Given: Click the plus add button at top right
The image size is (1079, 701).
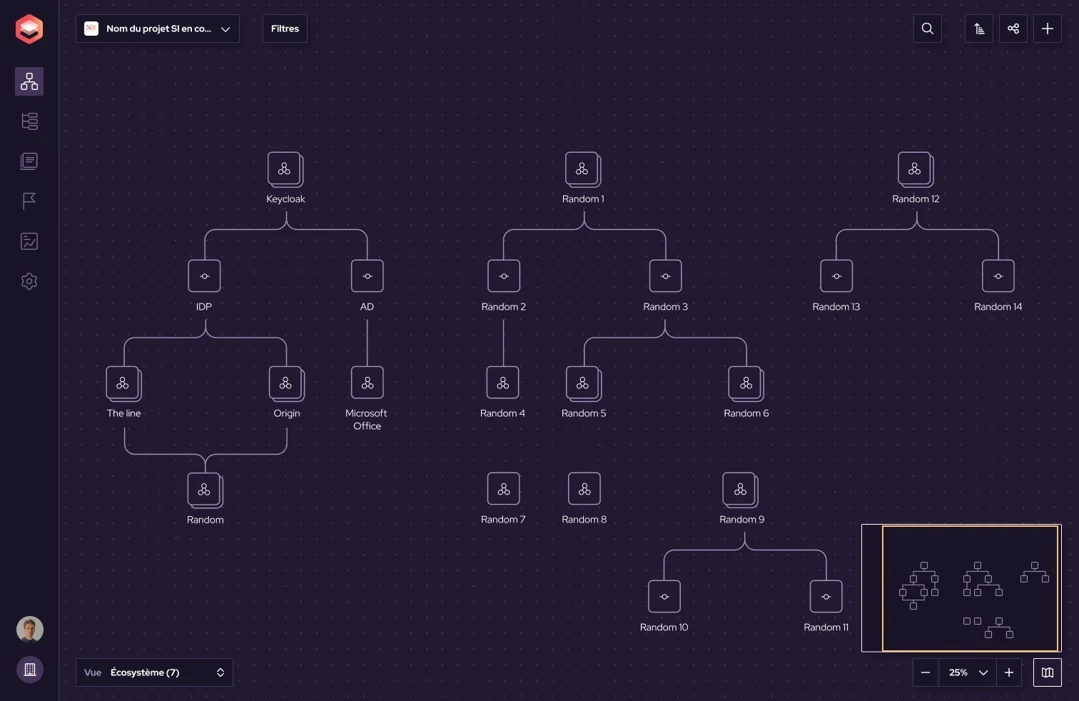Looking at the screenshot, I should 1047,29.
